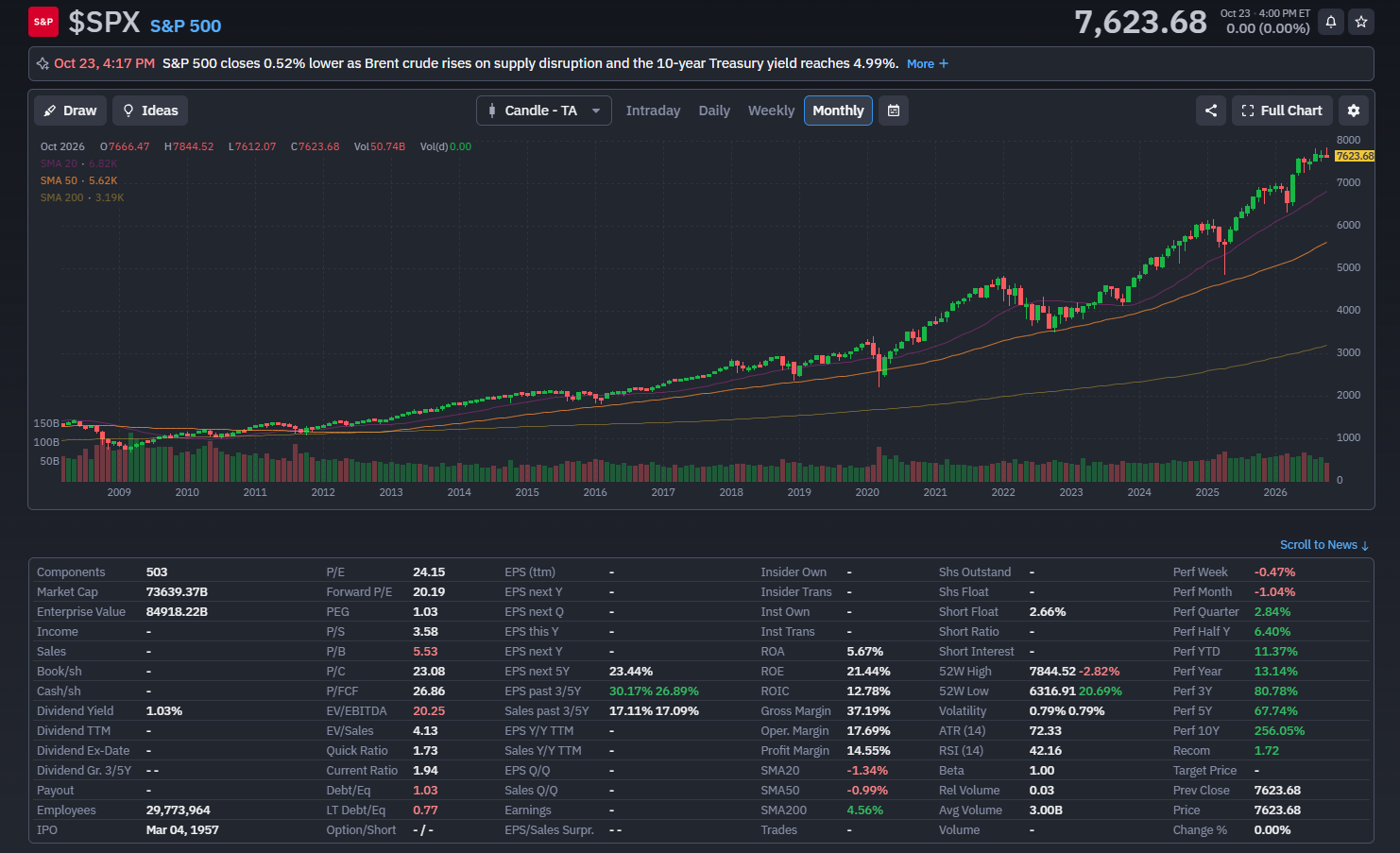Click the Perf 10Y value 256.05%
1400x853 pixels.
click(1279, 731)
